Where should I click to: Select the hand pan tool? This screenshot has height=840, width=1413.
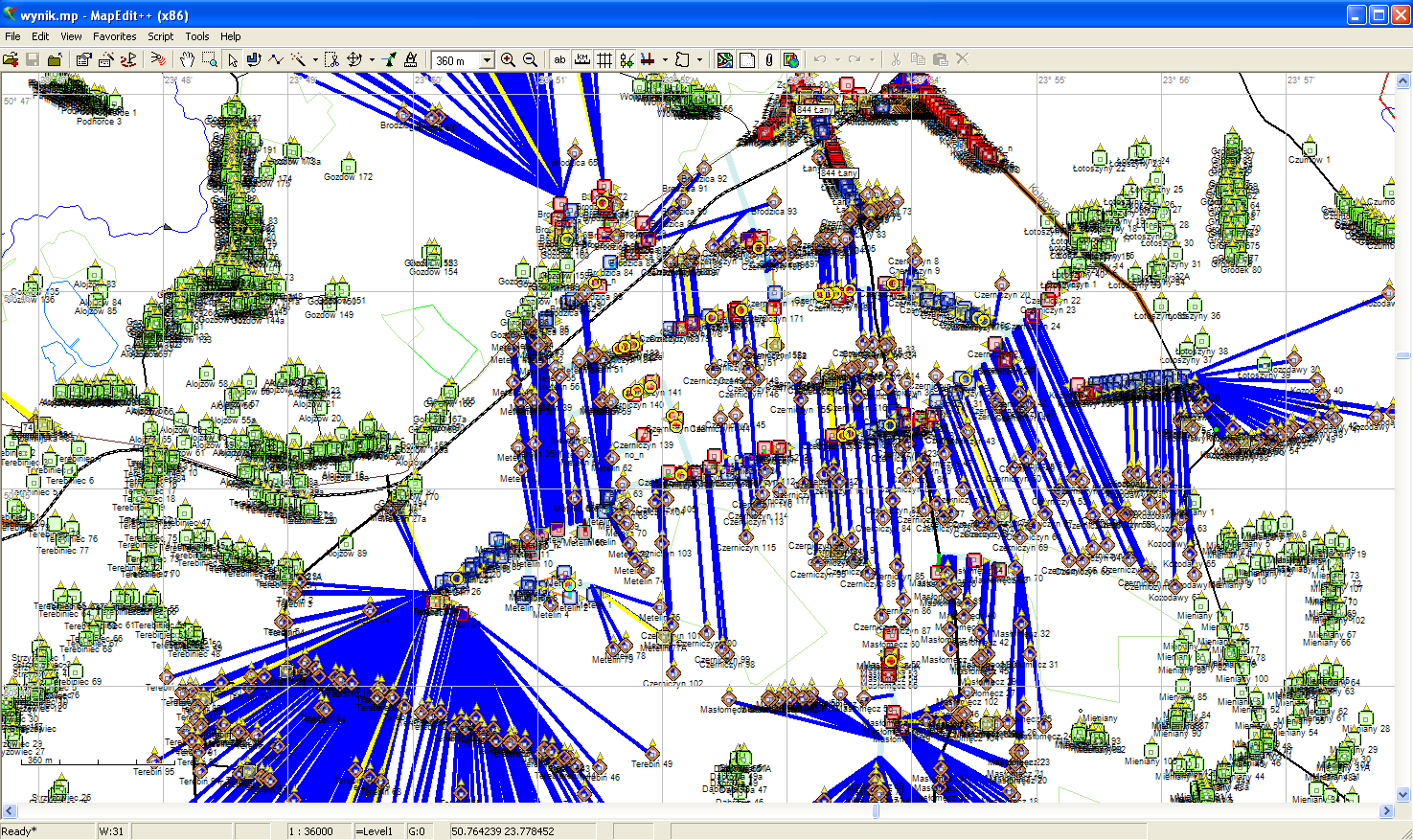tap(187, 59)
